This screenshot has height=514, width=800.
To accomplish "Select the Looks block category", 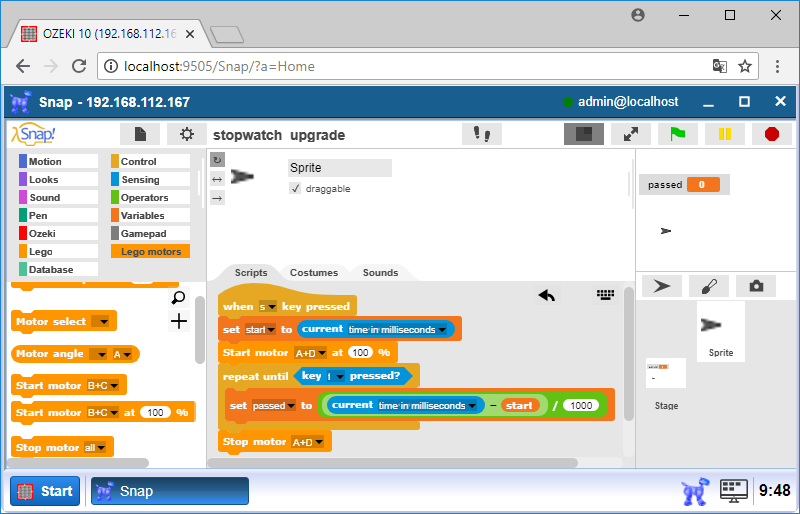I will pos(58,179).
